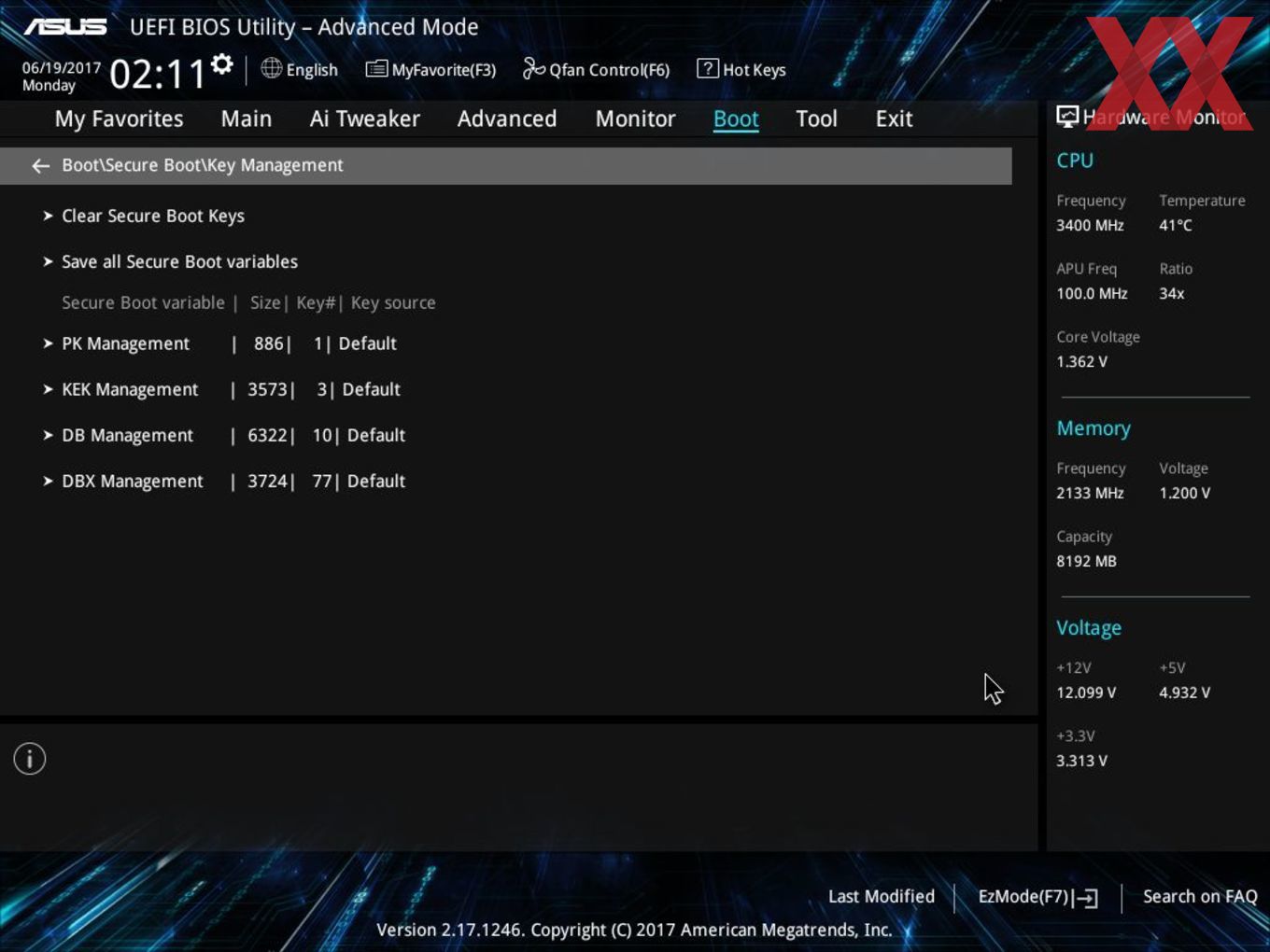1270x952 pixels.
Task: Switch to the Main tab
Action: [247, 119]
